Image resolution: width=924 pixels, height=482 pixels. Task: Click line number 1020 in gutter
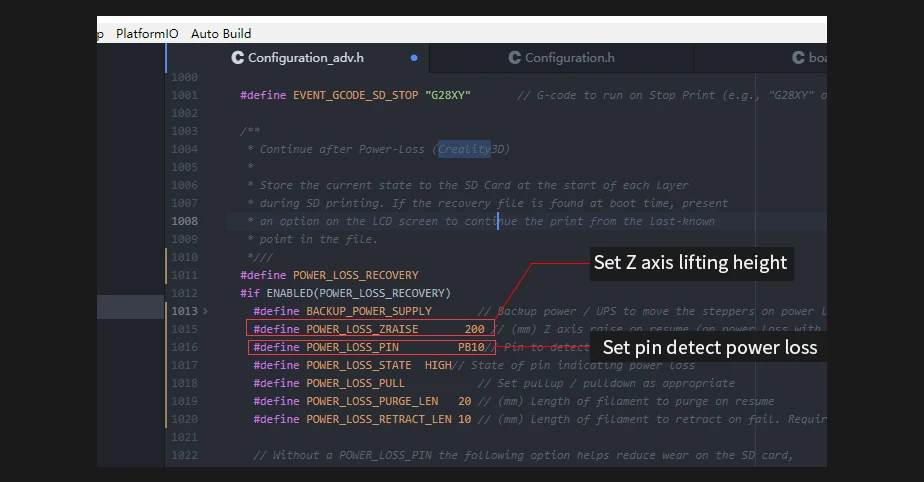(184, 419)
